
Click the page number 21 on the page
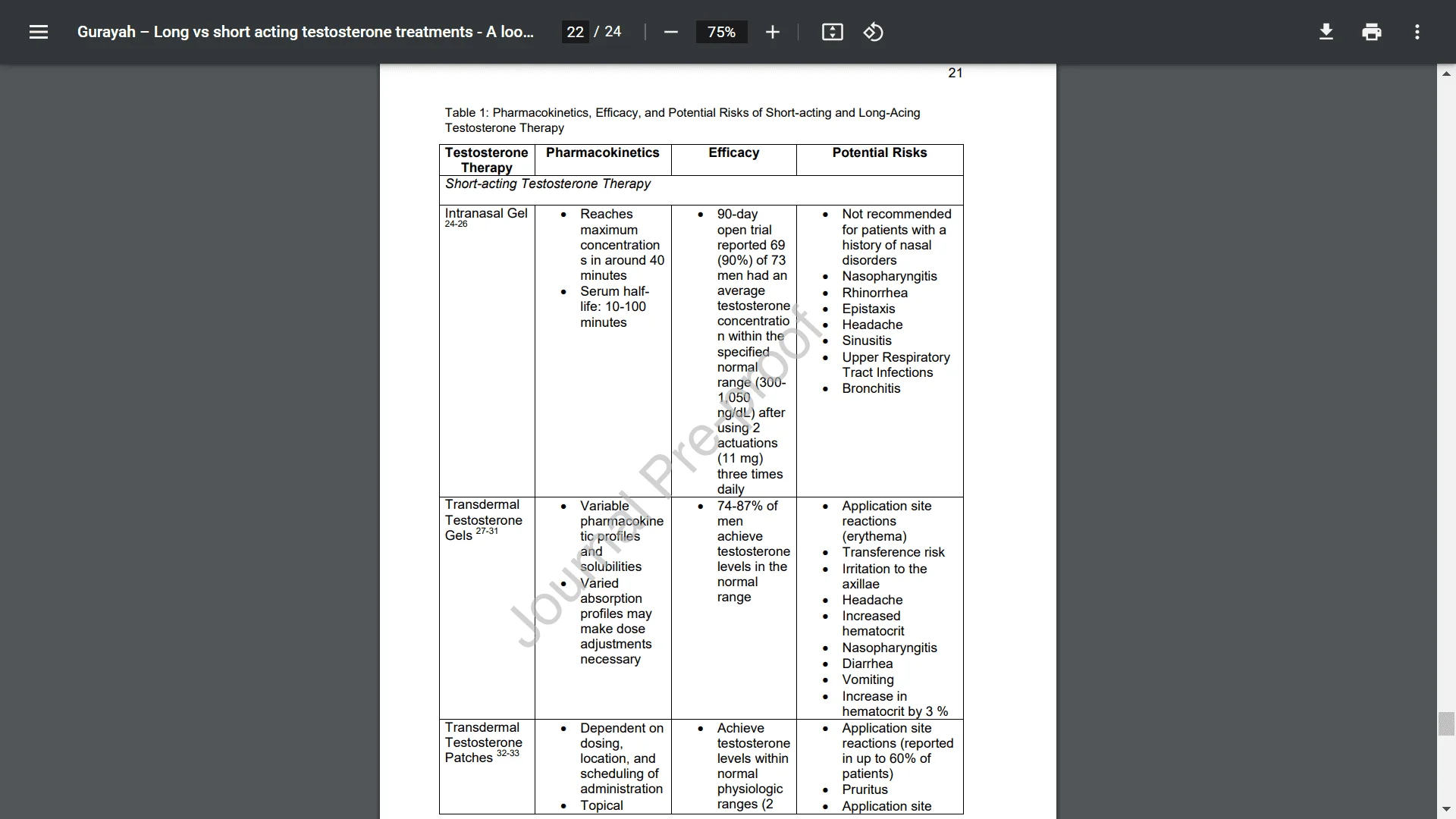click(955, 73)
